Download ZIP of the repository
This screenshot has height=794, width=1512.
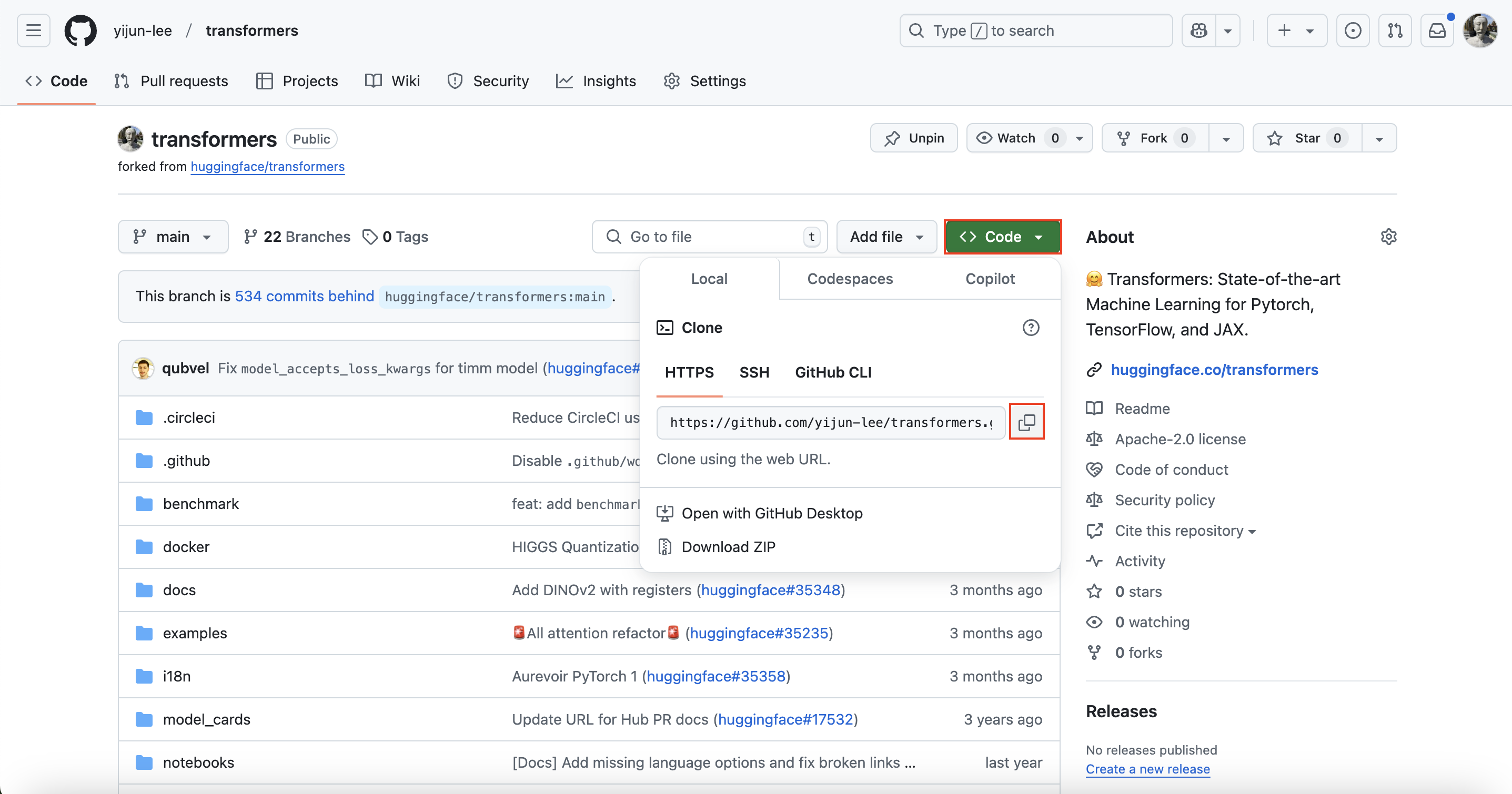[716, 547]
